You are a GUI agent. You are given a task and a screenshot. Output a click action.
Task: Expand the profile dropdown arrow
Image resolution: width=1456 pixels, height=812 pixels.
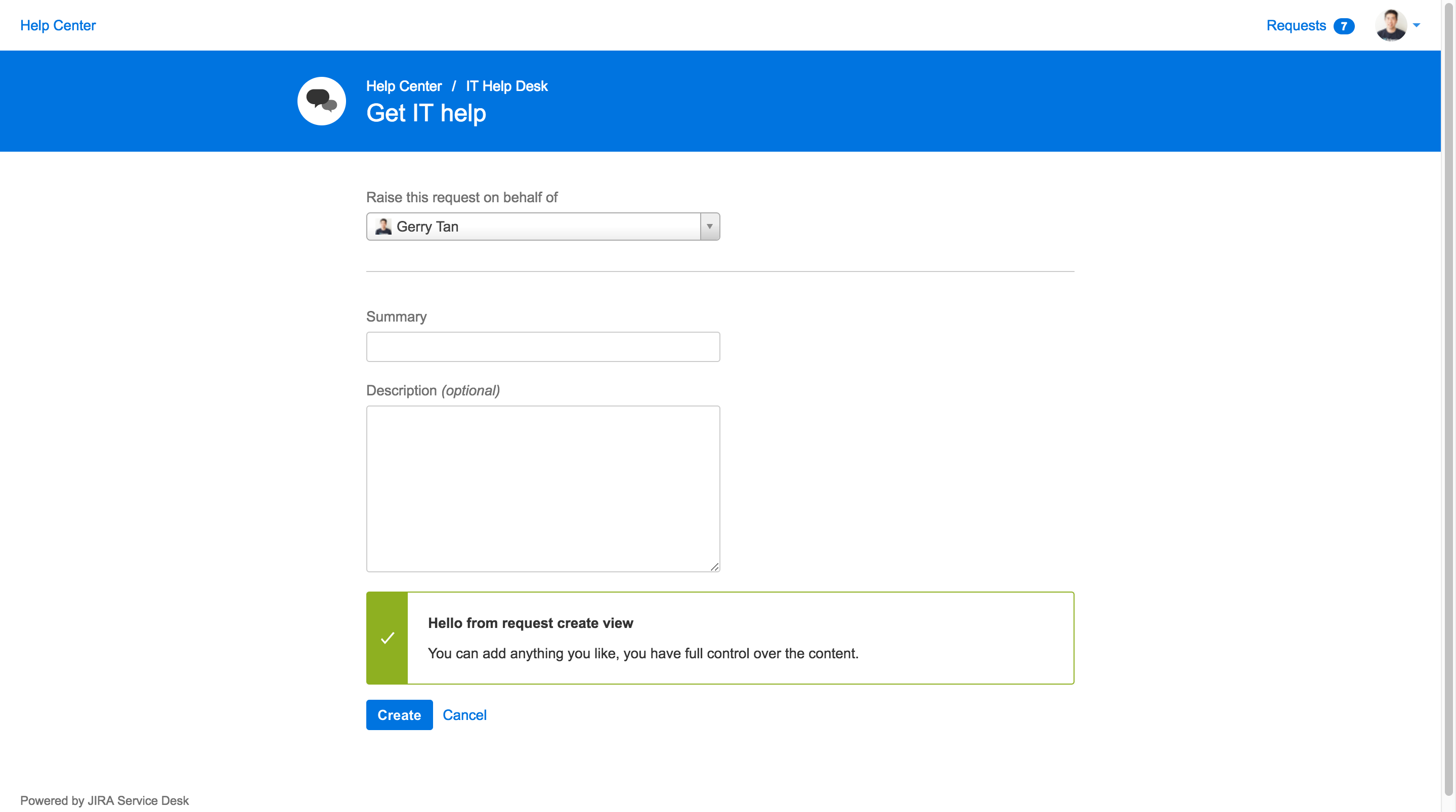coord(1417,25)
